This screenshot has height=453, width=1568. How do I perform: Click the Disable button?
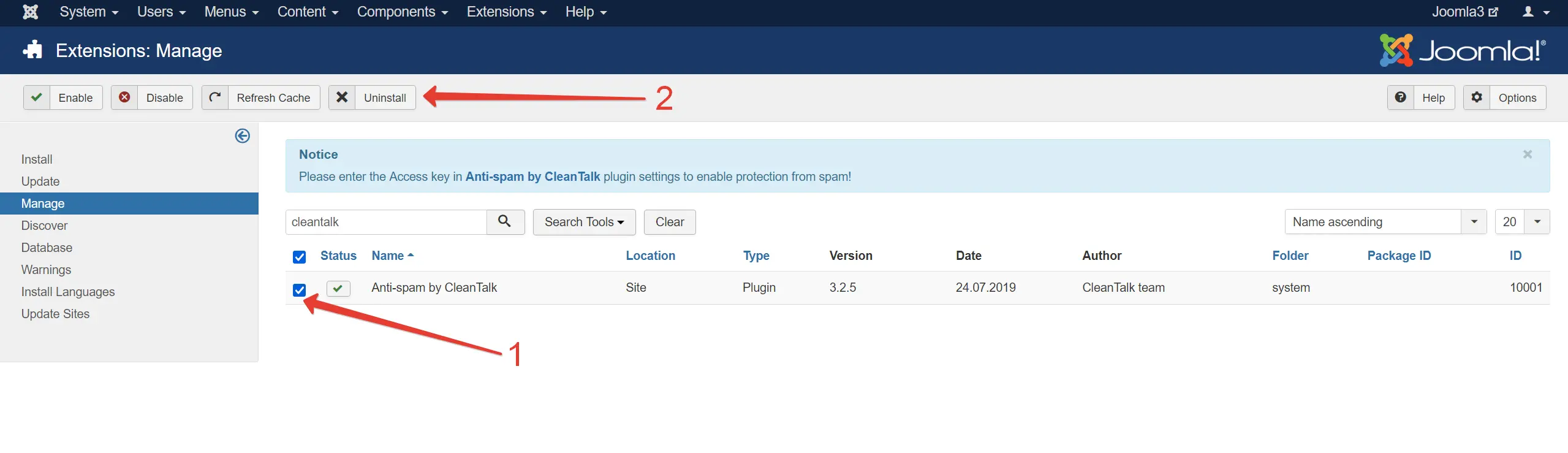[x=152, y=97]
